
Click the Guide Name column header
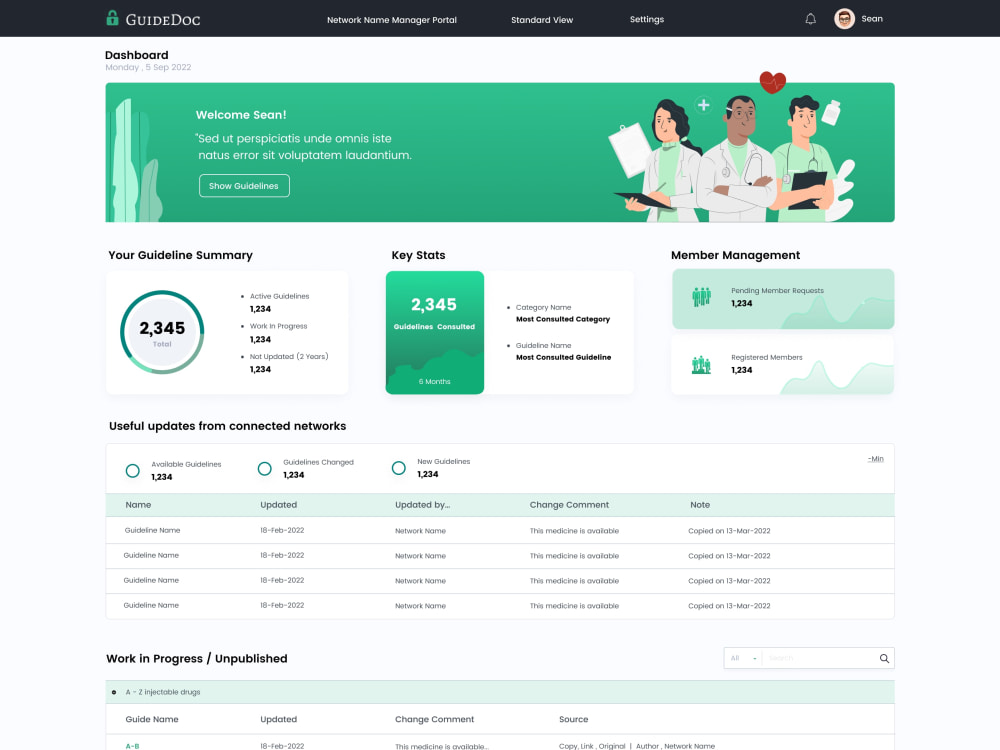(152, 719)
